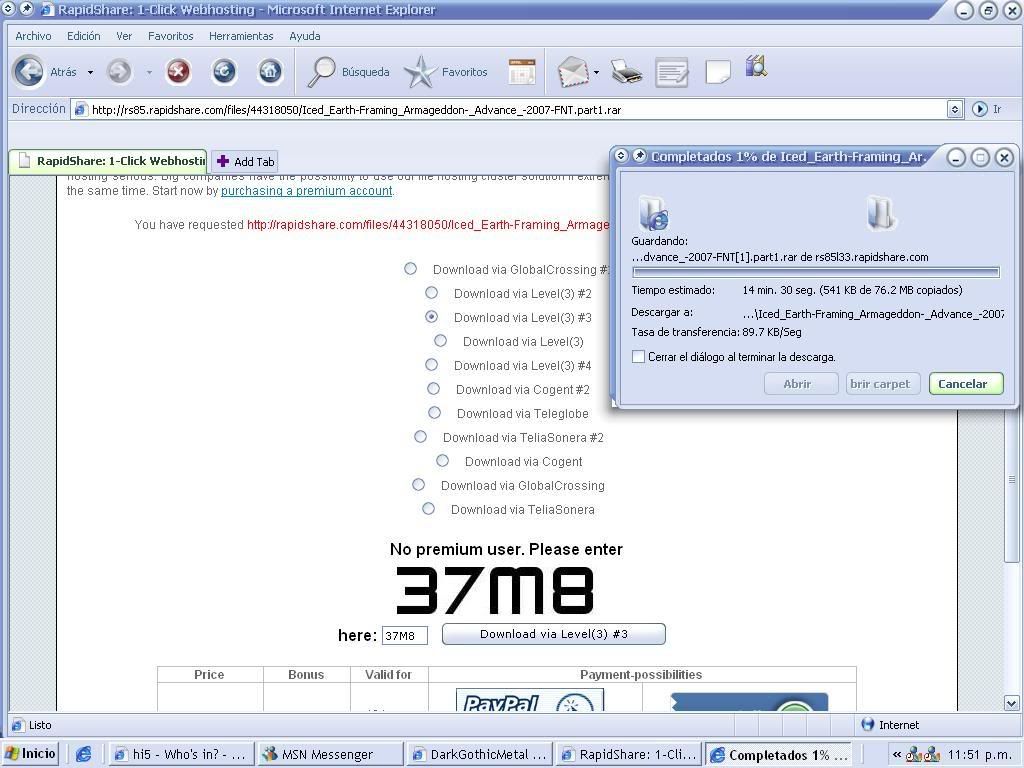Click the Internet zone globe icon
1024x768 pixels.
(868, 724)
